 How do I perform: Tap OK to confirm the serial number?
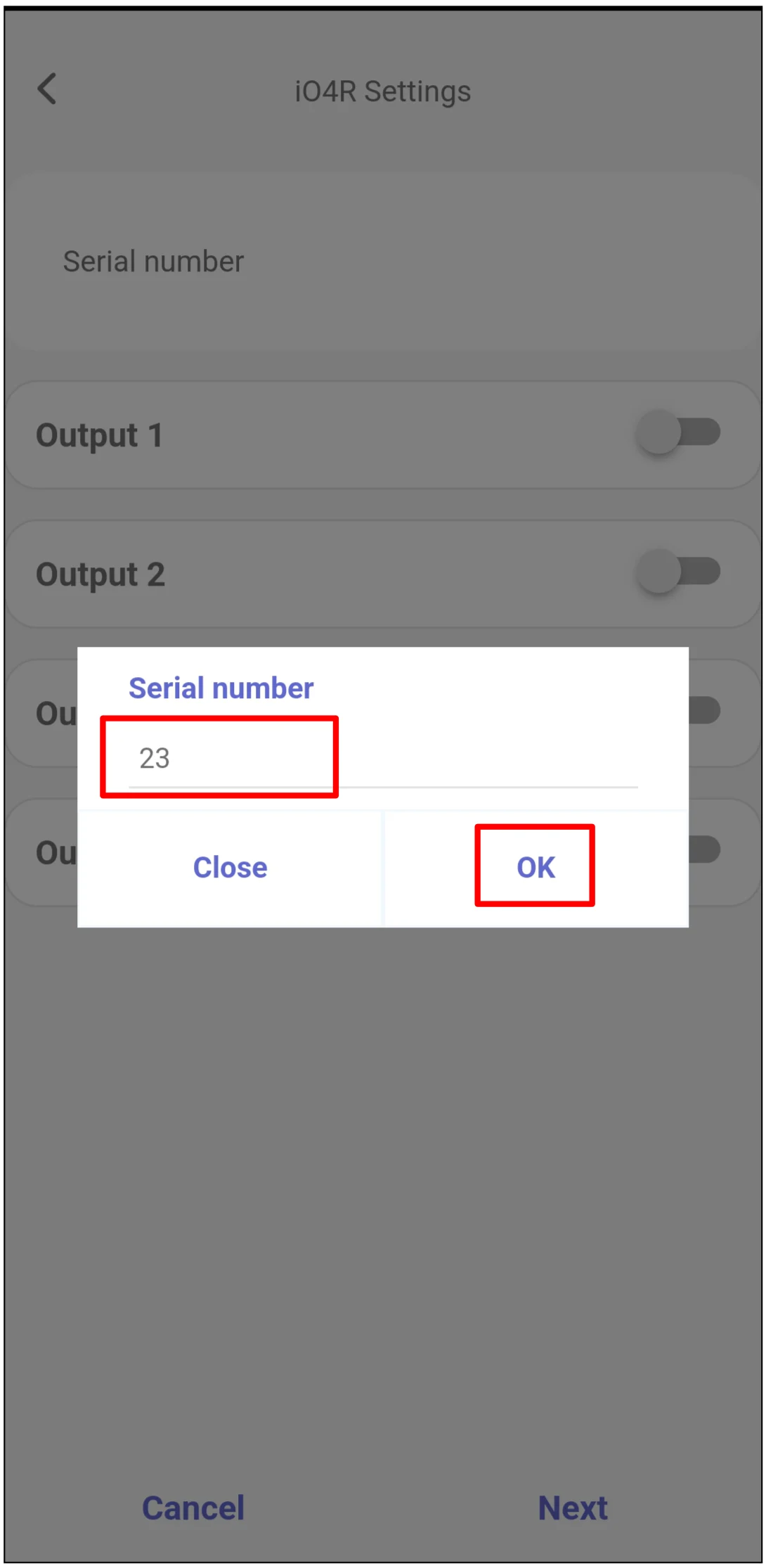[535, 867]
